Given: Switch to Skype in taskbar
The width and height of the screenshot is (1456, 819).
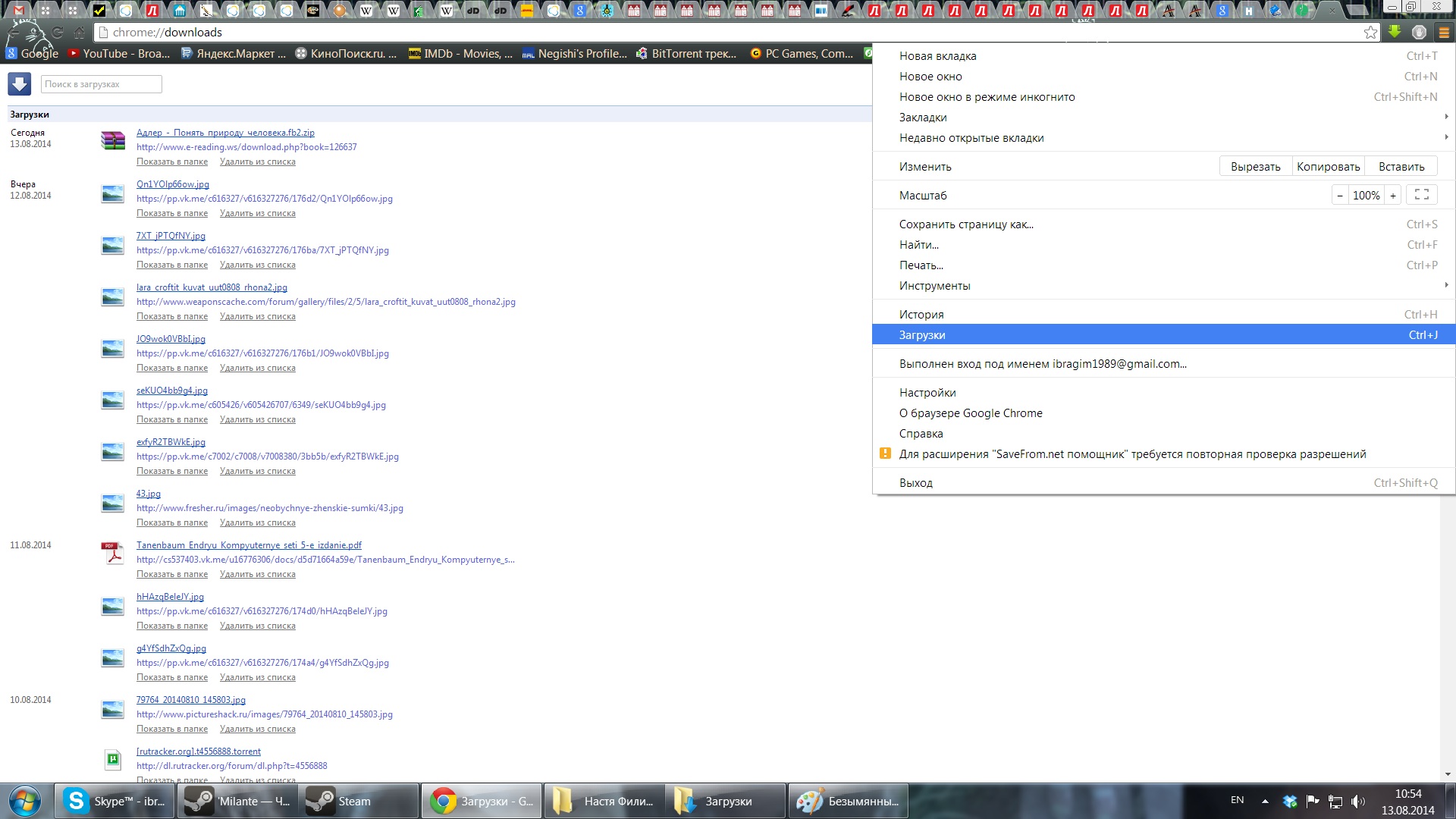Looking at the screenshot, I should [x=115, y=801].
